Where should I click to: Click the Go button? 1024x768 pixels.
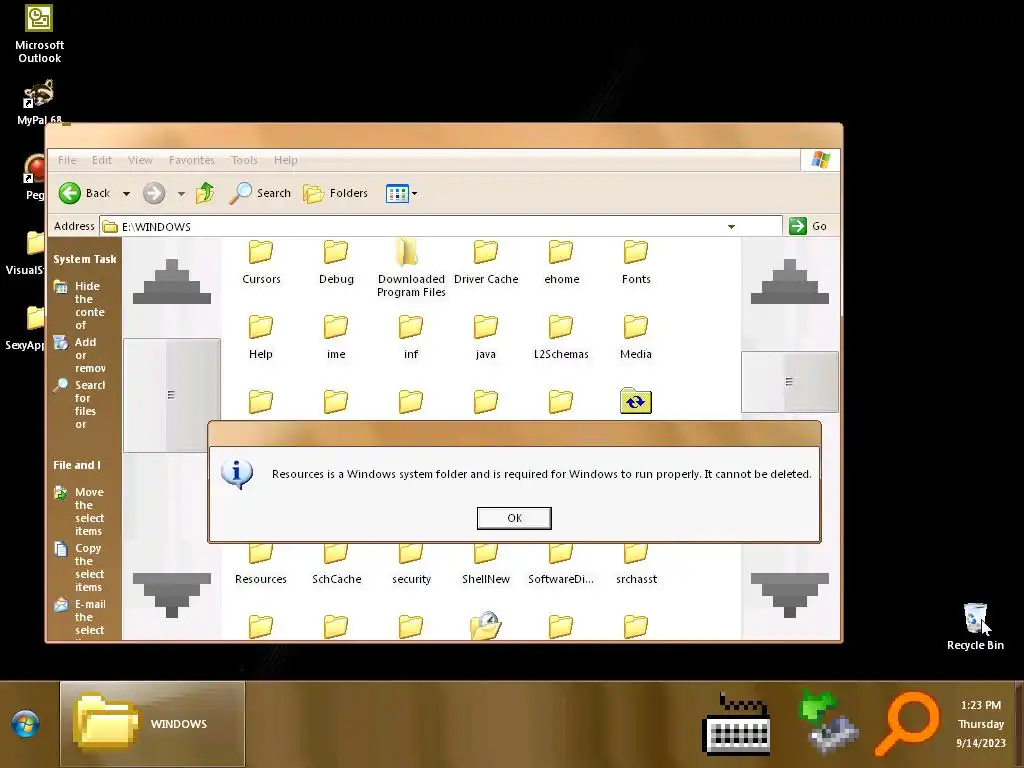tap(808, 226)
